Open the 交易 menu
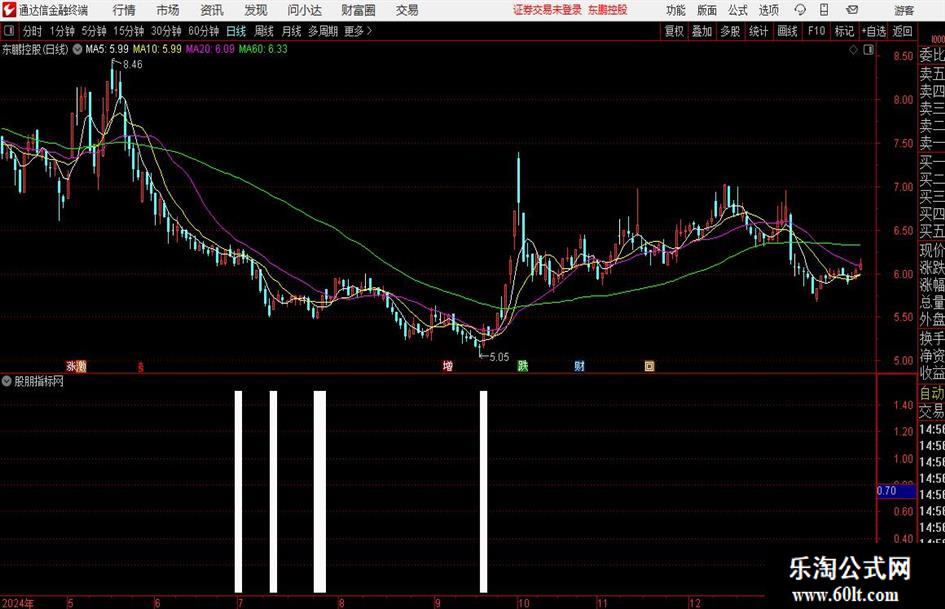Viewport: 945px width, 609px height. 407,10
